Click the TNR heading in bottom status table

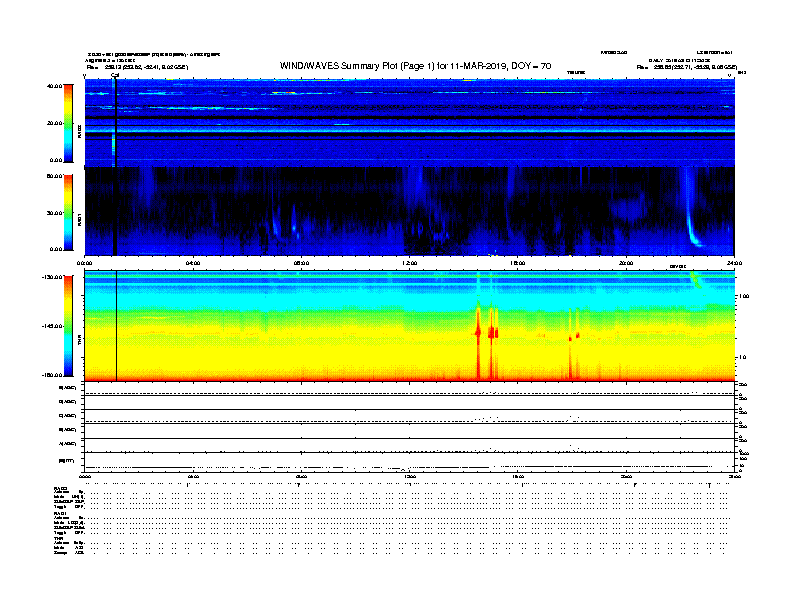58,538
